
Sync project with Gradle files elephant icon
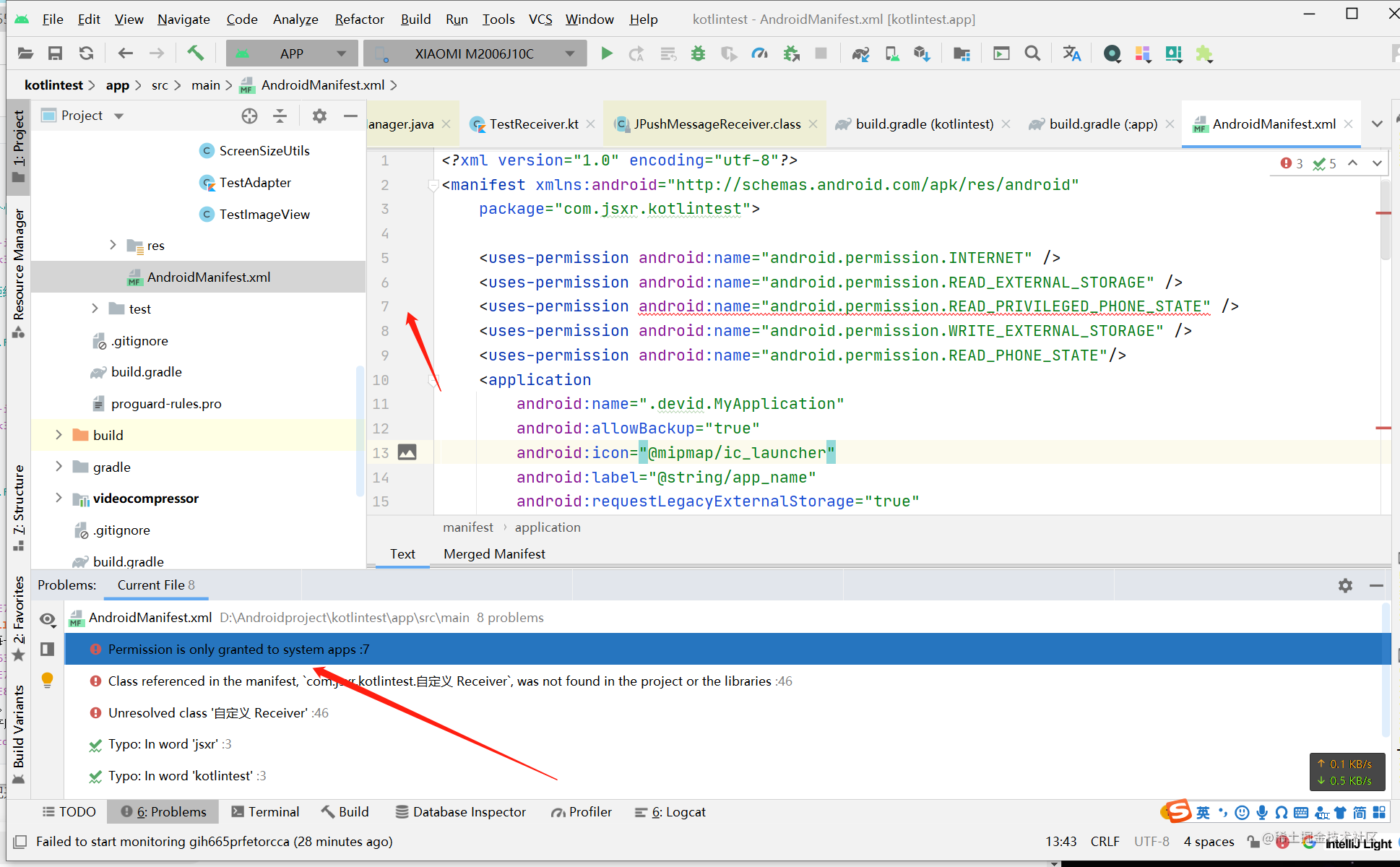(860, 53)
